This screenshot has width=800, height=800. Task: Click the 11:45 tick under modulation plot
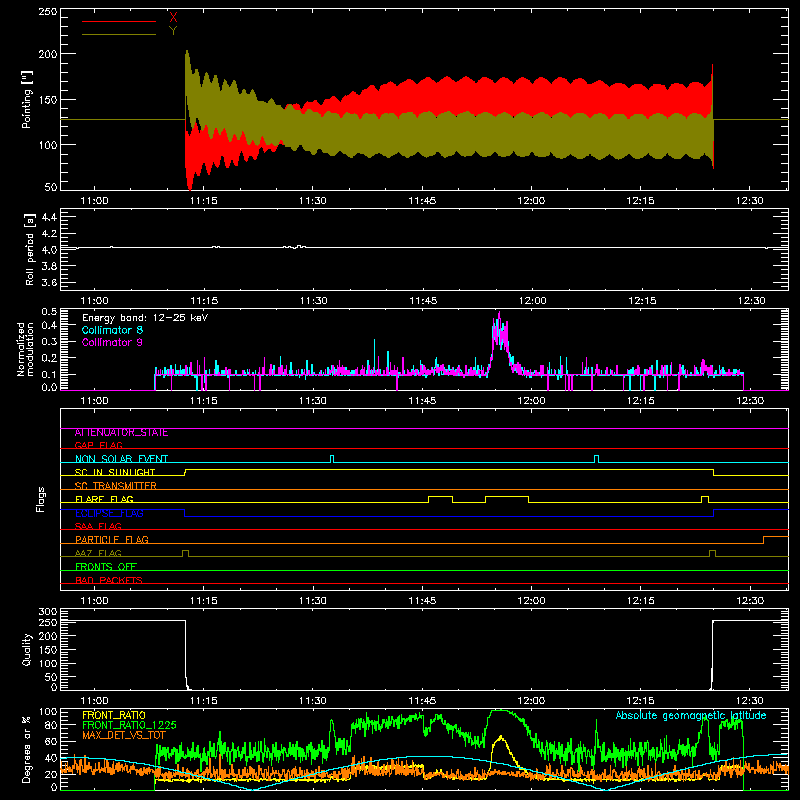[x=422, y=401]
